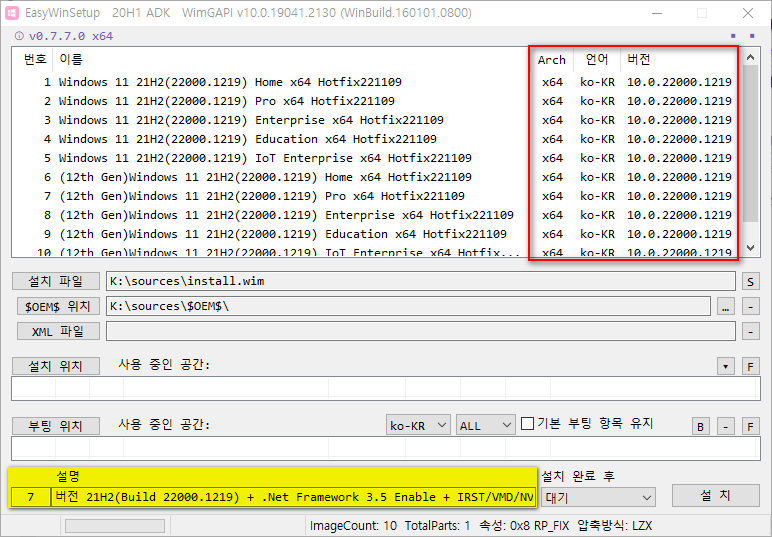The image size is (772, 537).
Task: Select row 8 (12th Gen) Enterprise x64
Action: pos(377,215)
